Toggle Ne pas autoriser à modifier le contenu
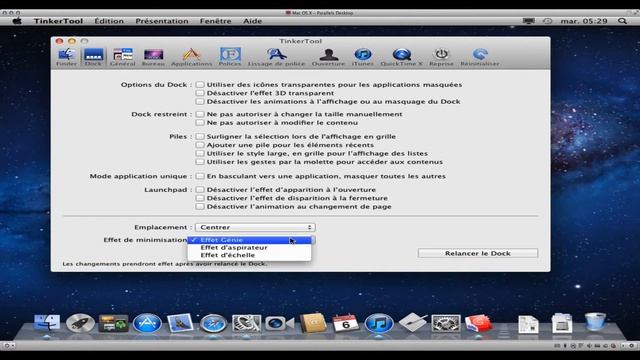Viewport: 640px width, 360px height. 200,122
